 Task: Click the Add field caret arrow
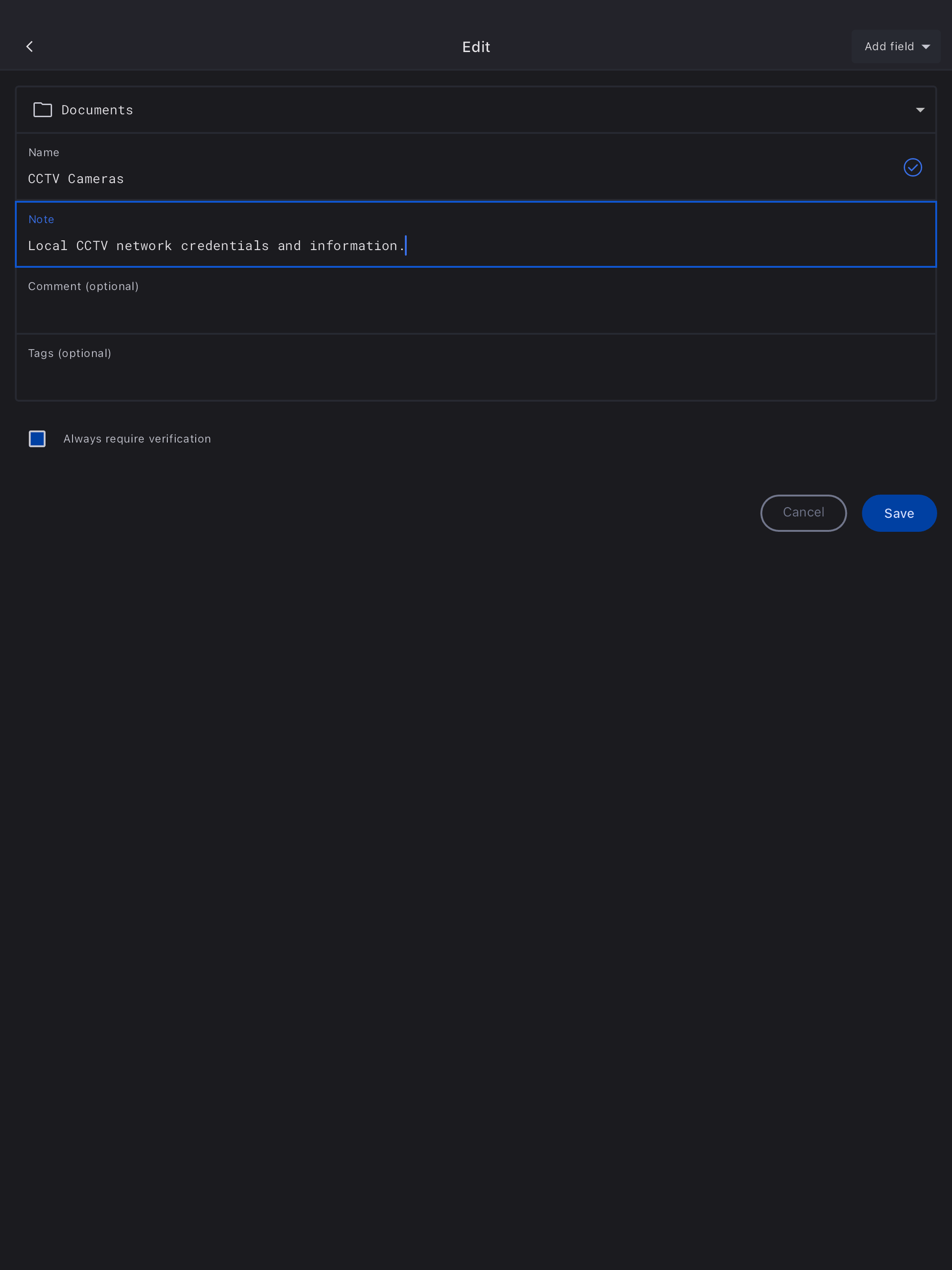pyautogui.click(x=926, y=47)
